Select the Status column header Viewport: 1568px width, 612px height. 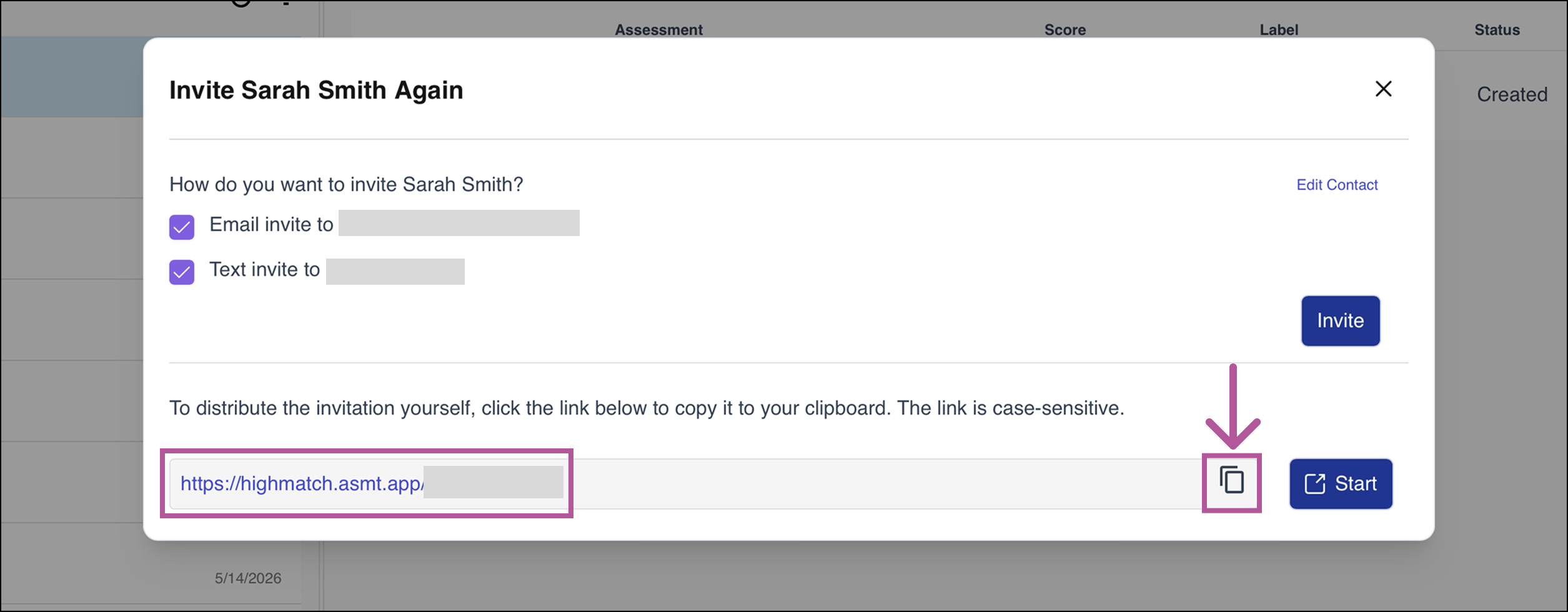pyautogui.click(x=1497, y=30)
